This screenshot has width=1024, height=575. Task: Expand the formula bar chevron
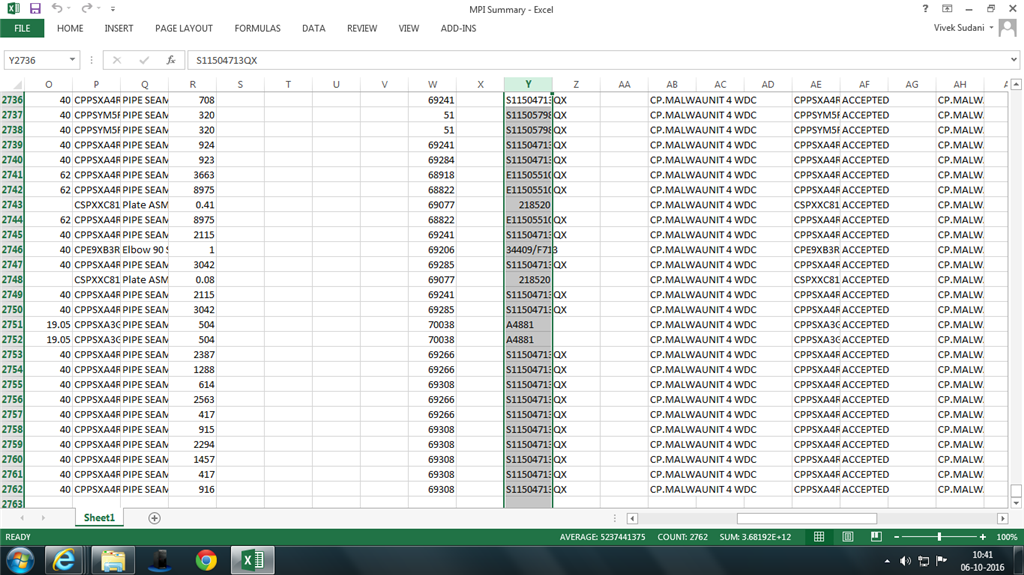[x=1014, y=59]
